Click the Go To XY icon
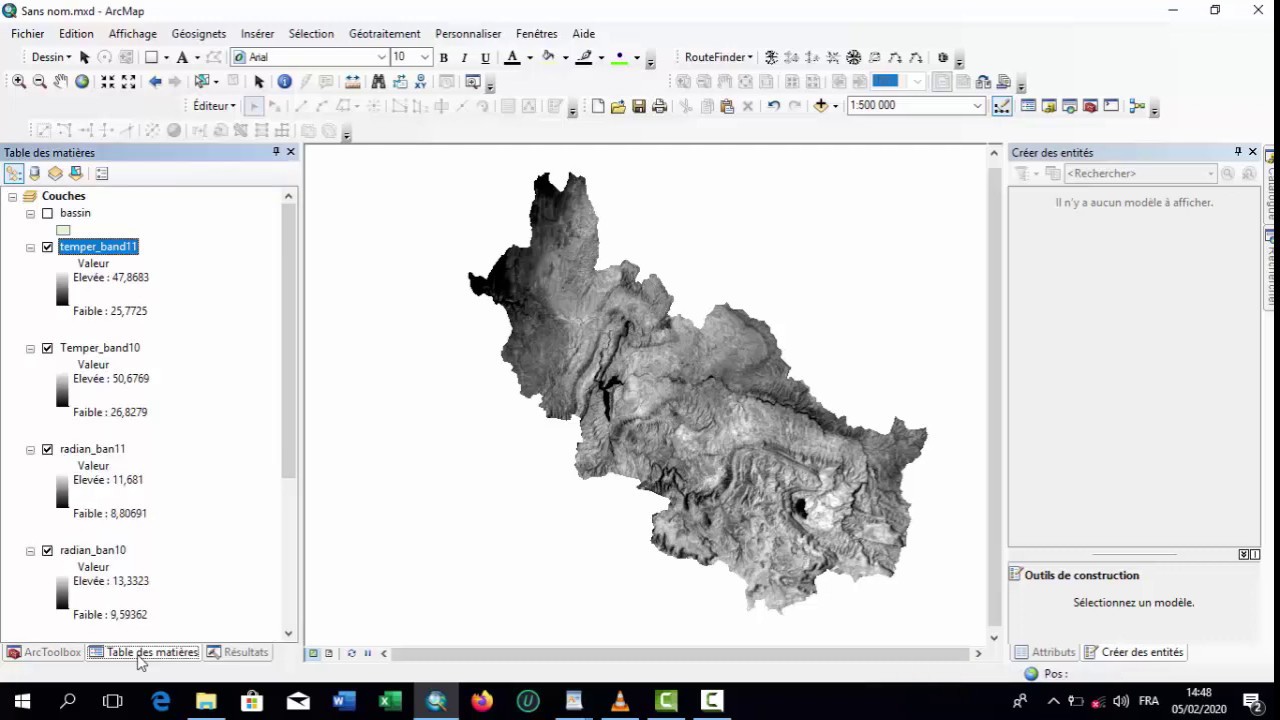Screen dimensions: 1280x720 [421, 82]
